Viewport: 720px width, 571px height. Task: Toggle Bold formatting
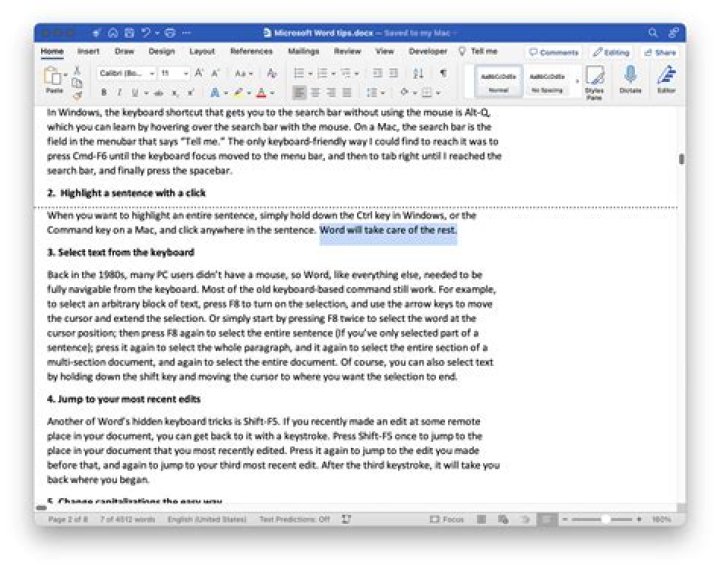(x=104, y=93)
